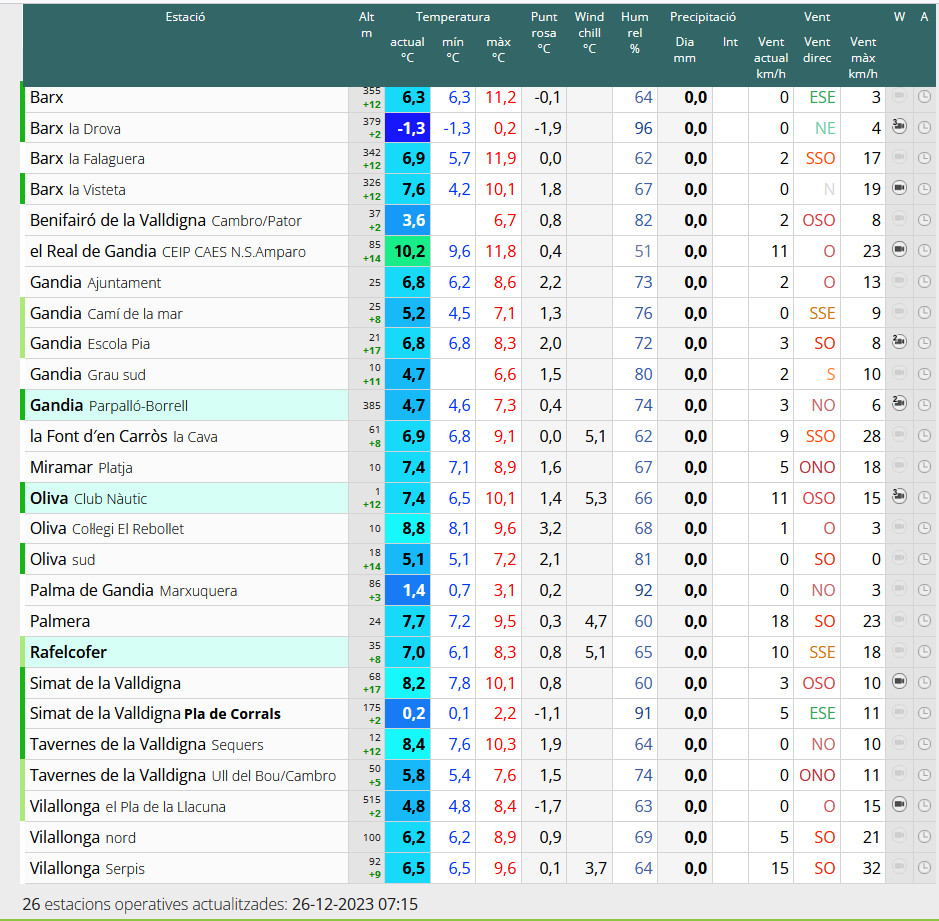Open the clock icon for Barx la Falaguera
Screen dimensions: 939x921
tap(924, 158)
